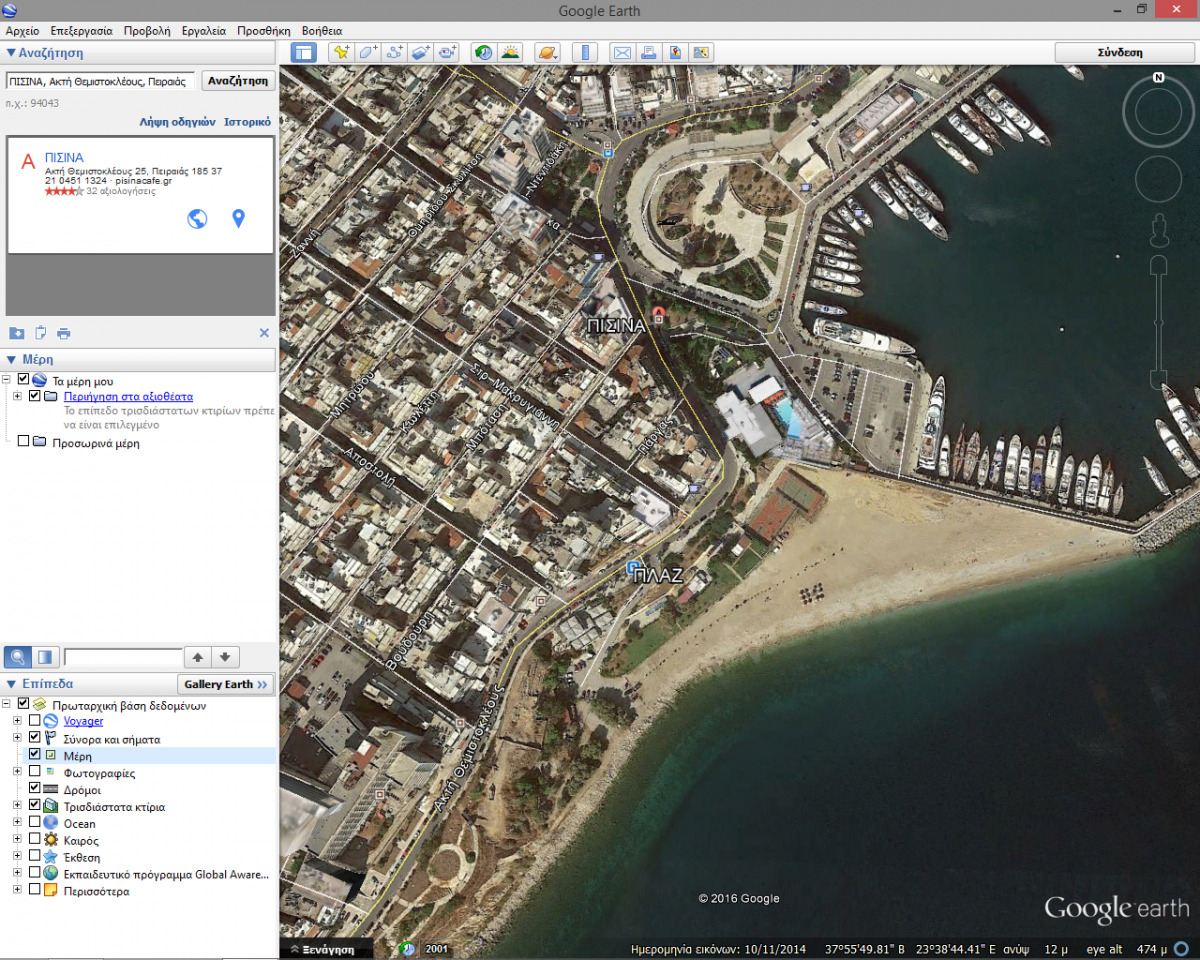Viewport: 1200px width, 960px height.
Task: Open the Ιστορικό search history link
Action: click(x=247, y=122)
